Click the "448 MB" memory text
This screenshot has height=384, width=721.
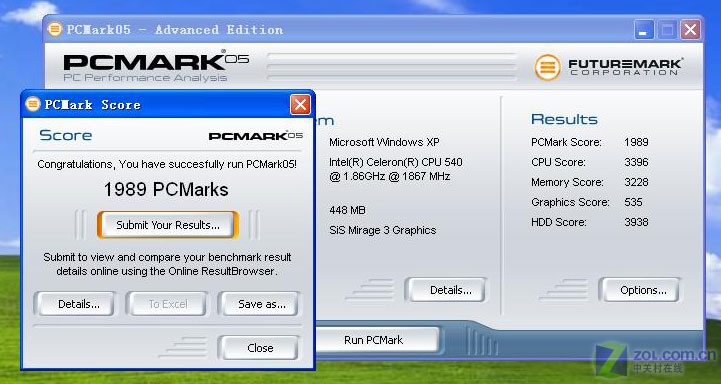pyautogui.click(x=347, y=210)
